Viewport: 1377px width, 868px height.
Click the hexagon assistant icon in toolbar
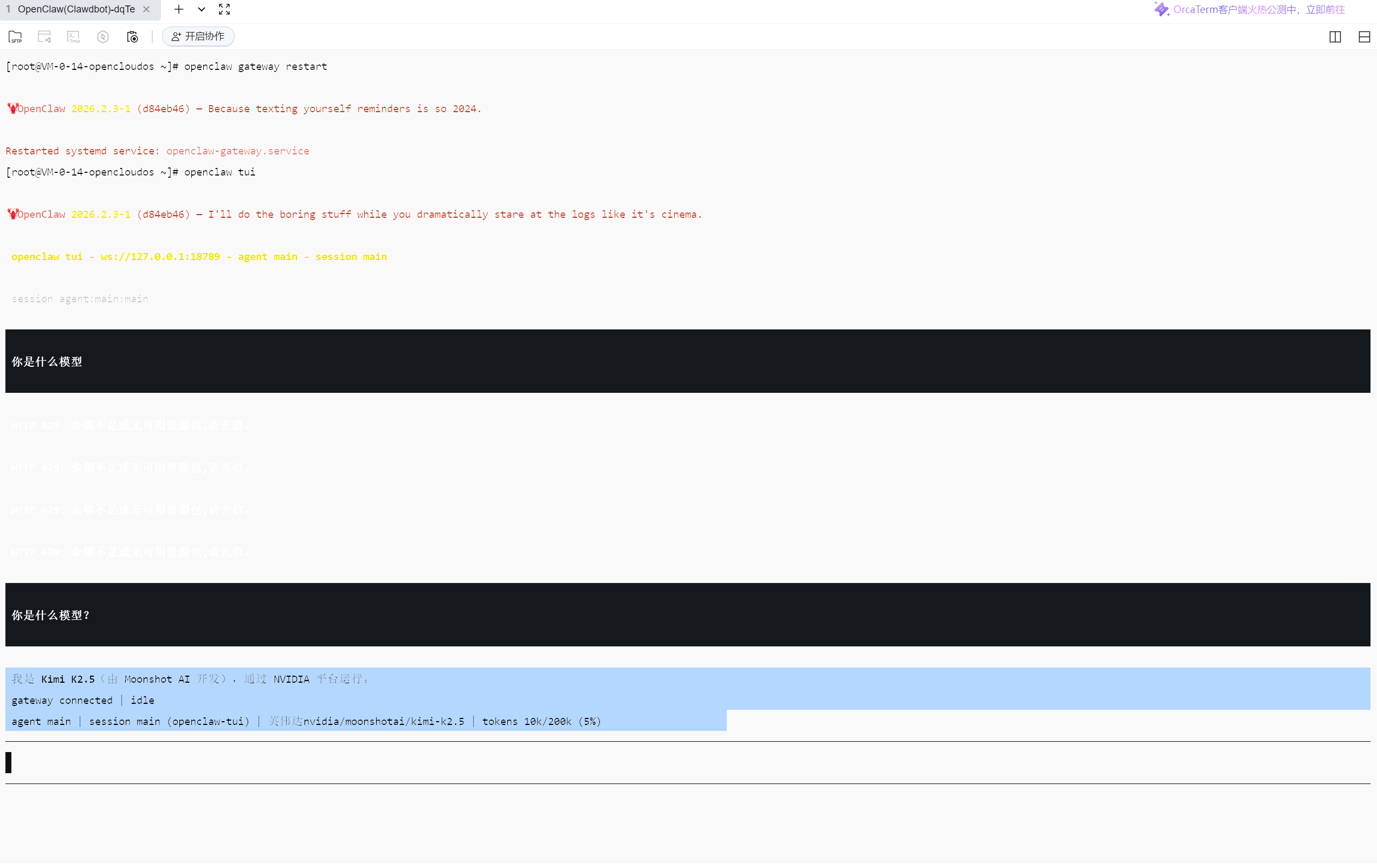[103, 37]
